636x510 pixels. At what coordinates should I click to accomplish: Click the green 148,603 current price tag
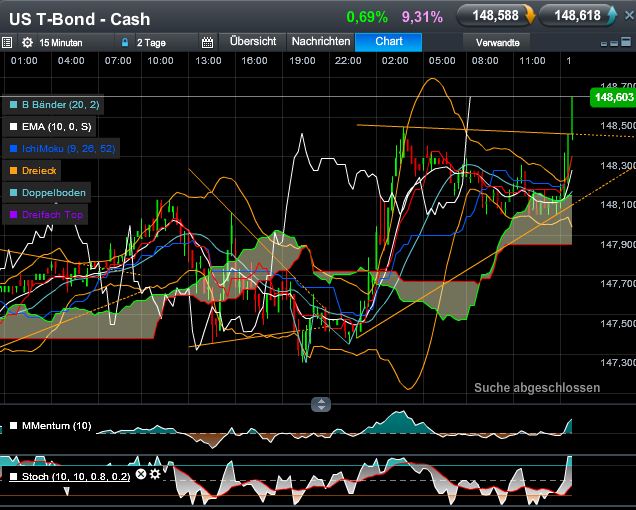[613, 97]
